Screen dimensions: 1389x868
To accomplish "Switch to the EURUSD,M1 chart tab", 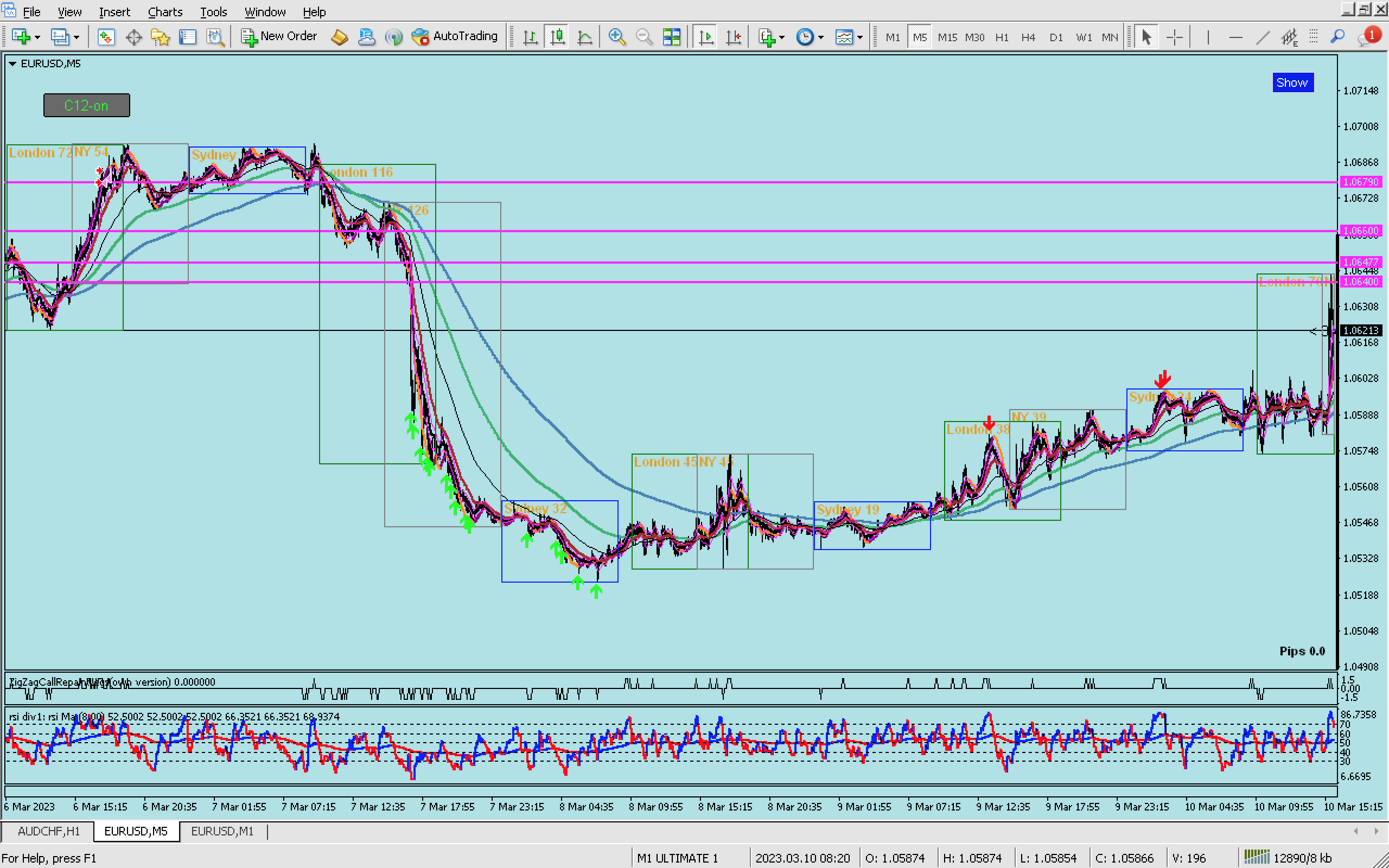I will coord(221,831).
